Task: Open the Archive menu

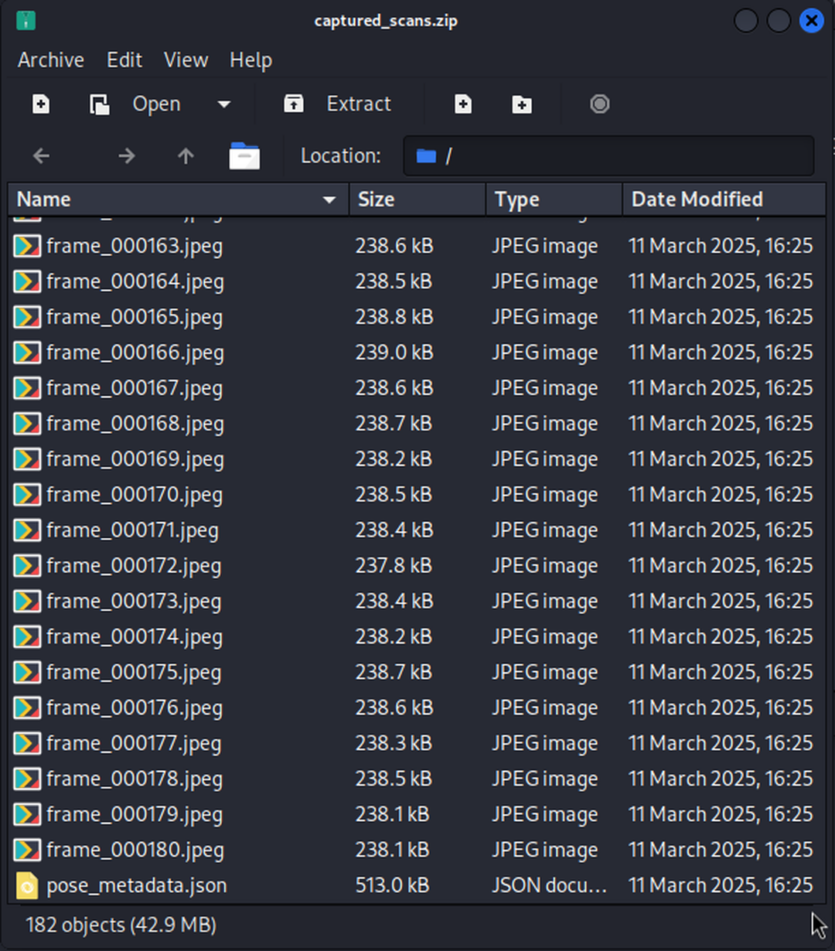Action: 50,60
